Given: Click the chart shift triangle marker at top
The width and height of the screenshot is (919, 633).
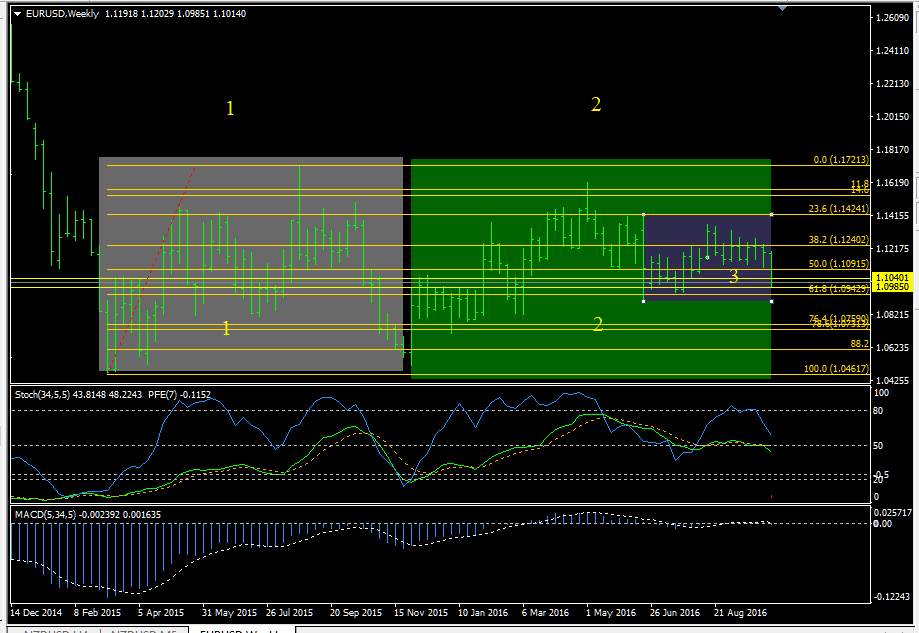Looking at the screenshot, I should coord(782,8).
